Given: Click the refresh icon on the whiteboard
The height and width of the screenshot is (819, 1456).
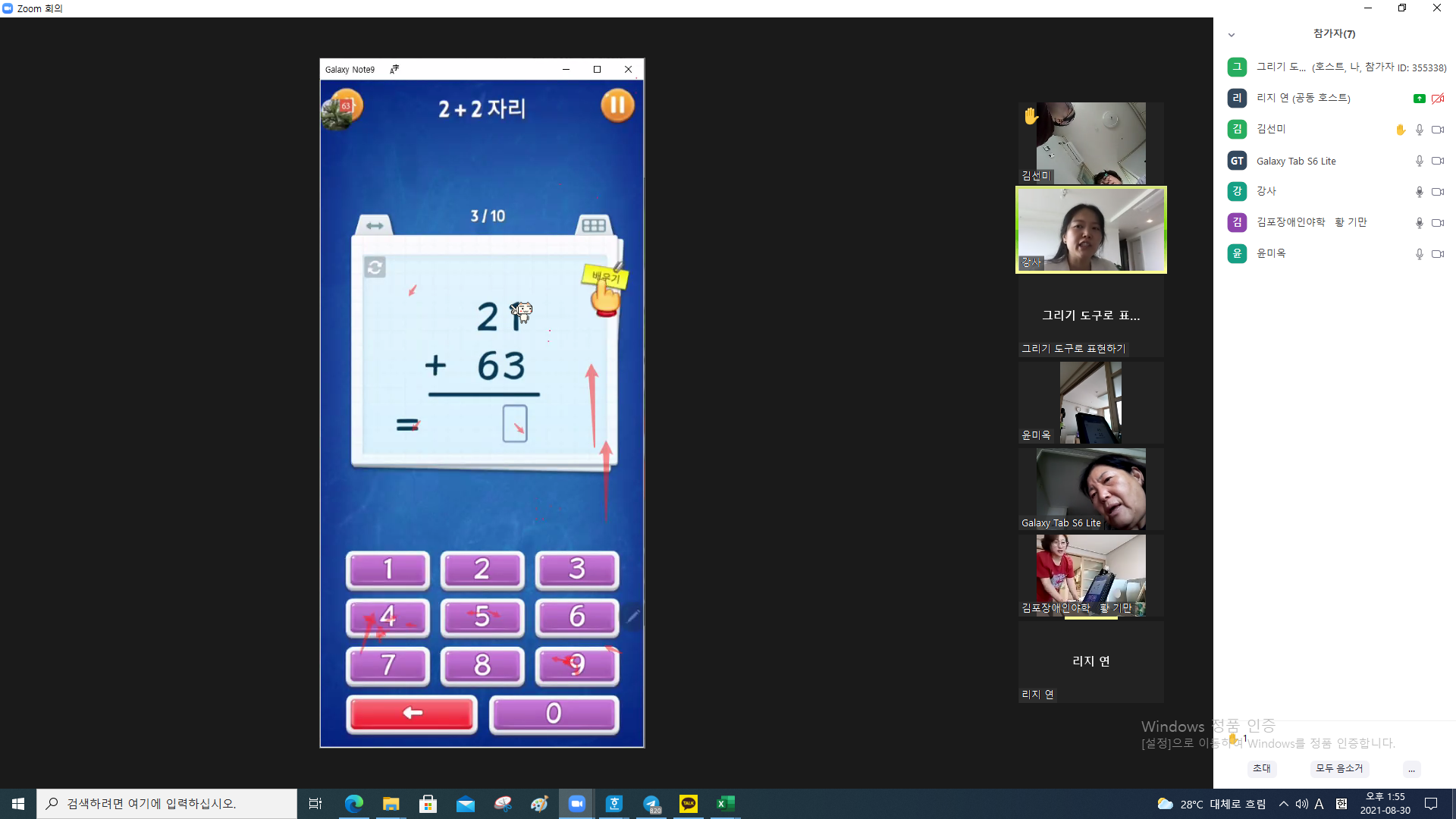Looking at the screenshot, I should point(375,267).
